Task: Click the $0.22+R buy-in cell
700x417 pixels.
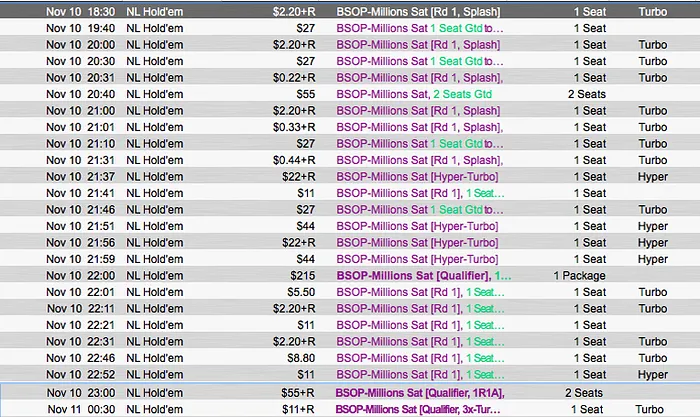Action: pos(294,78)
